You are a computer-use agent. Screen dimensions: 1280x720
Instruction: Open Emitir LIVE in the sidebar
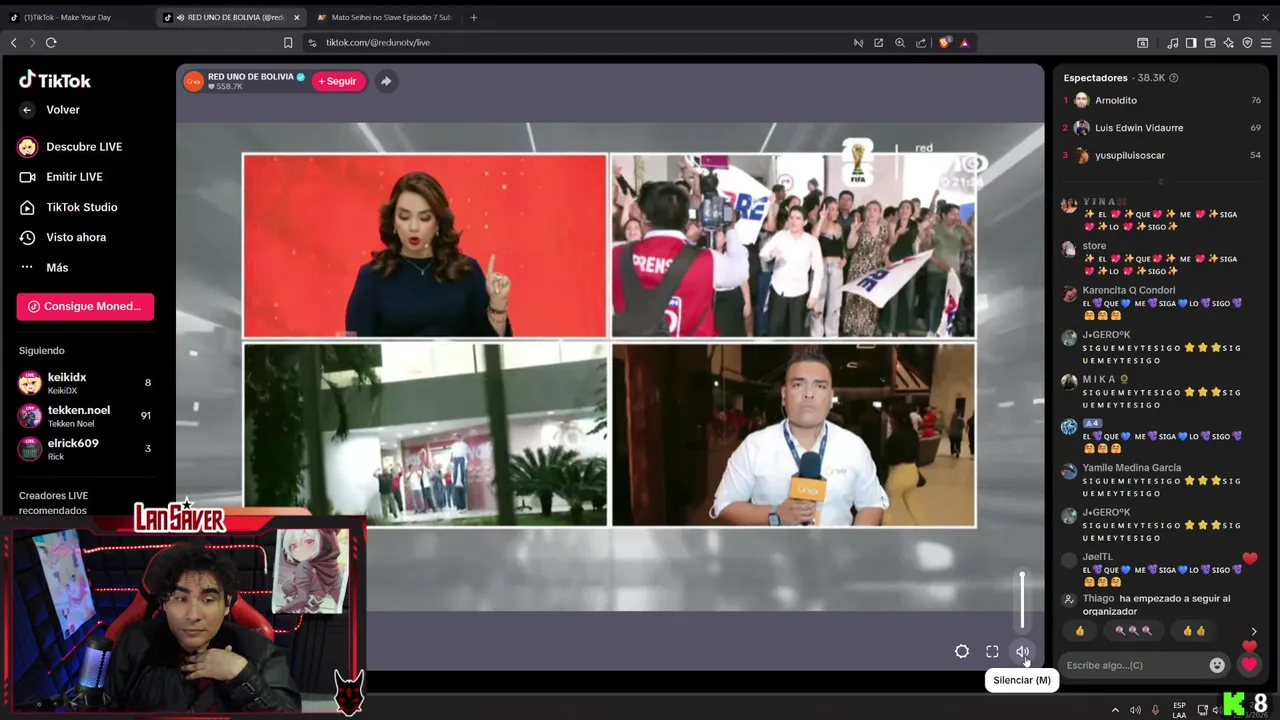(x=61, y=177)
